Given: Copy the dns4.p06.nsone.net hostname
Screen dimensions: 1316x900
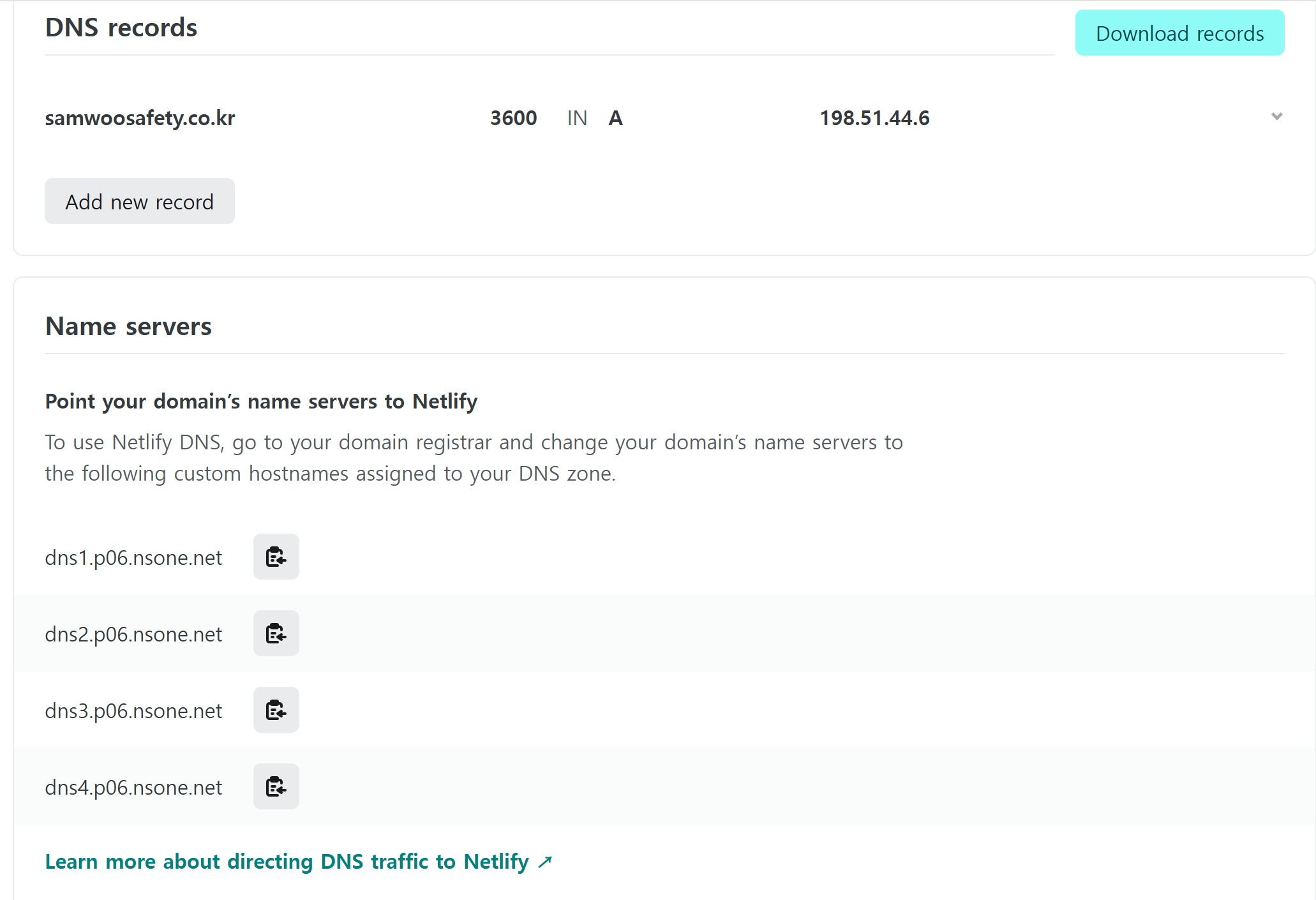Looking at the screenshot, I should point(276,786).
